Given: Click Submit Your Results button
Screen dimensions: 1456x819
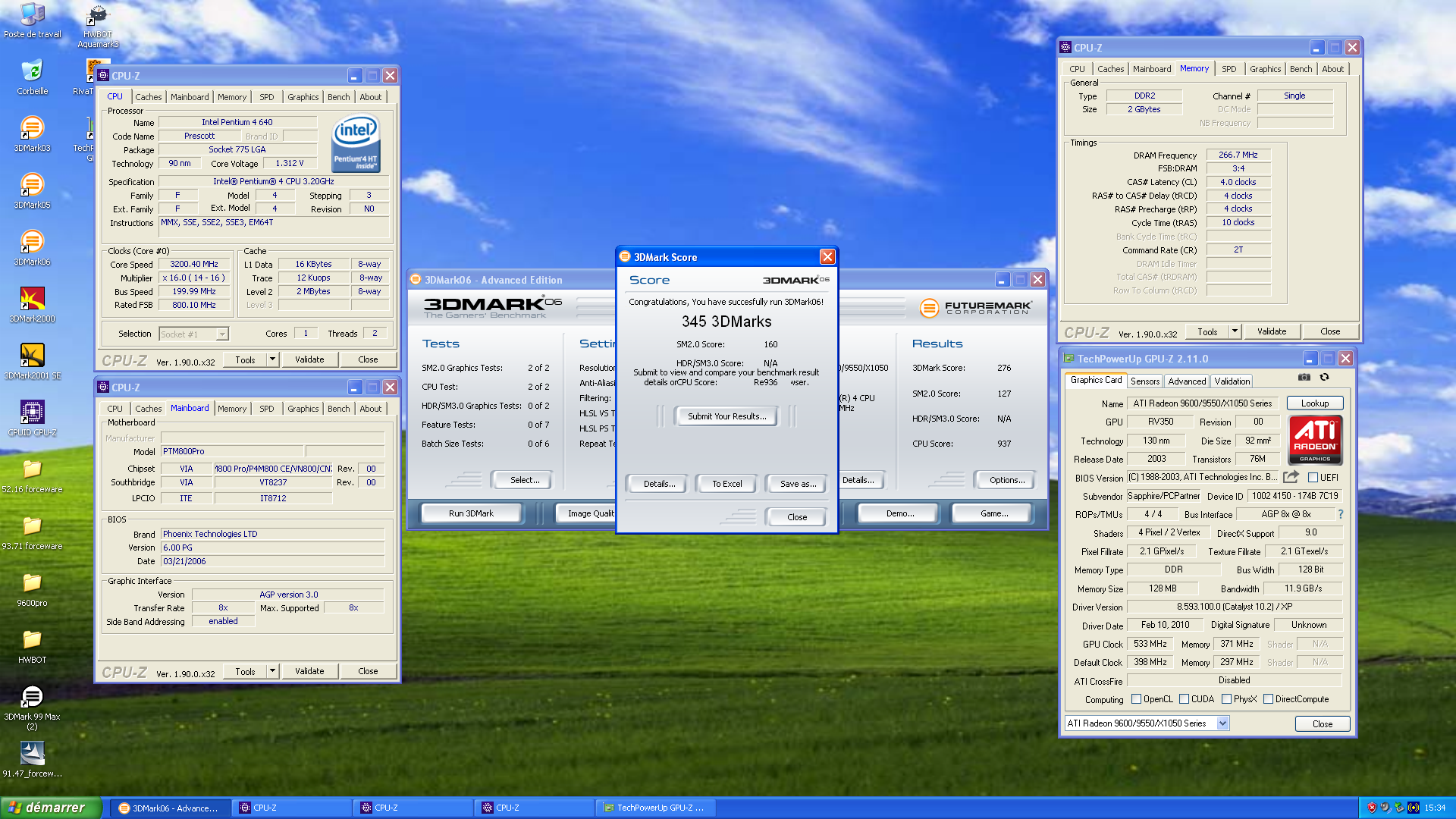Looking at the screenshot, I should 726,416.
